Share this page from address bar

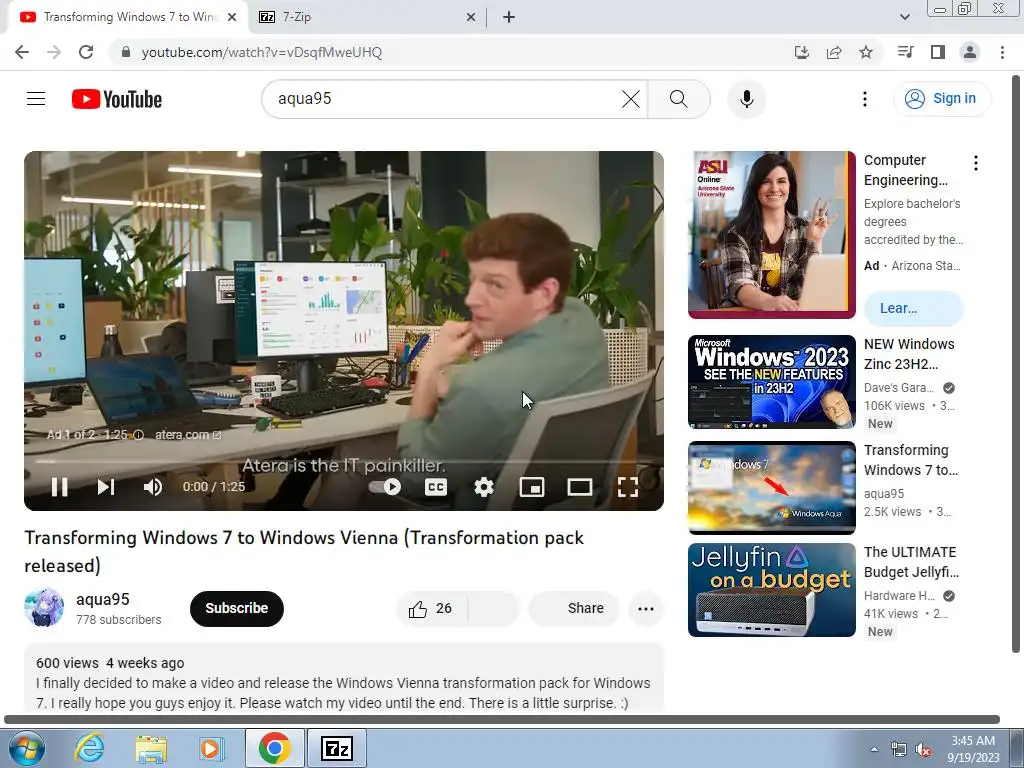coord(834,52)
